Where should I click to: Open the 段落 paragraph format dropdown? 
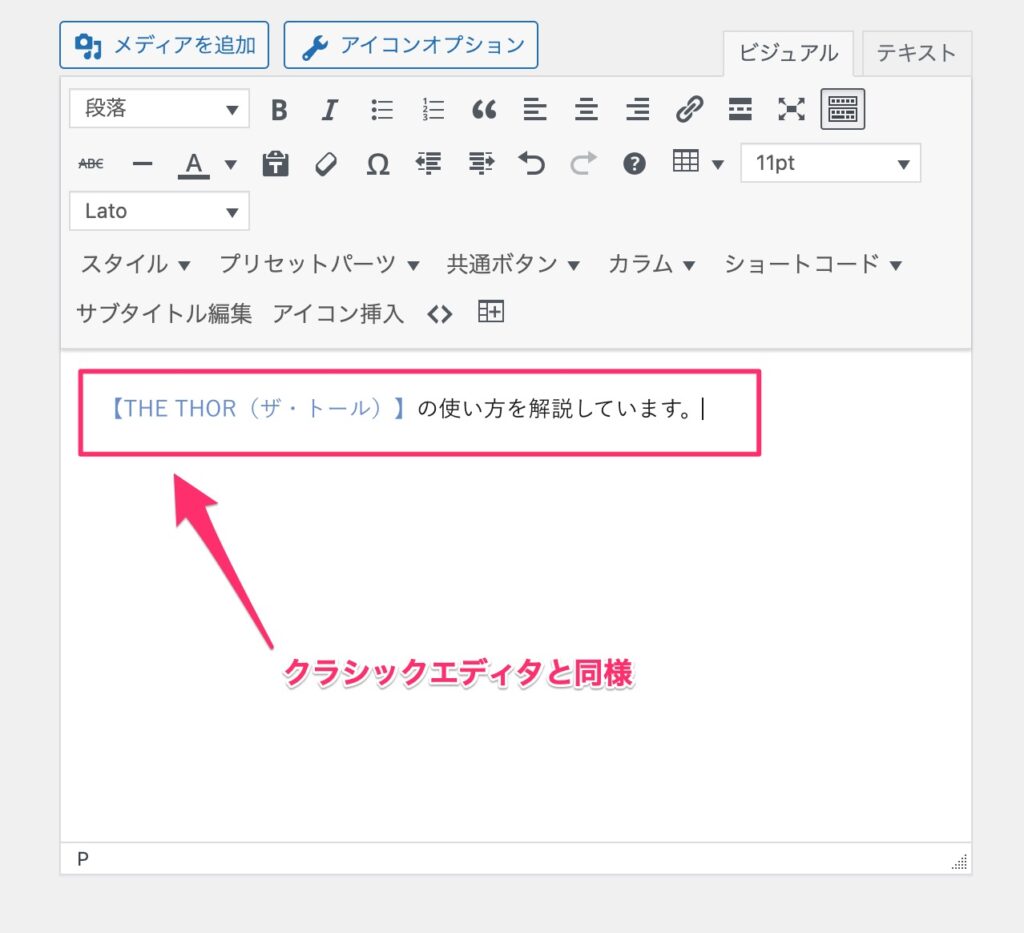click(x=159, y=108)
